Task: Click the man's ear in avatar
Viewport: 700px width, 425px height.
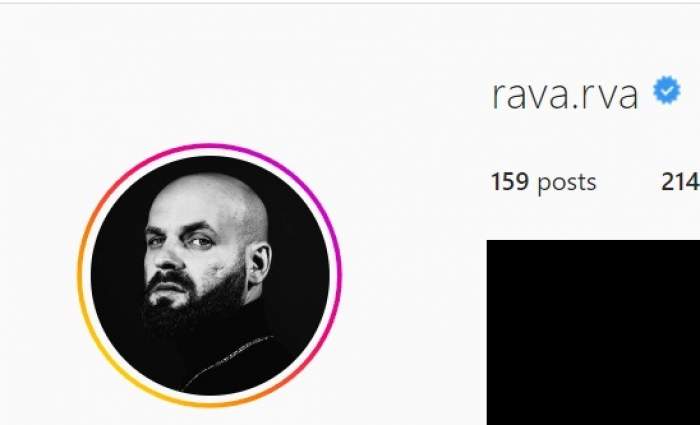Action: click(x=259, y=263)
